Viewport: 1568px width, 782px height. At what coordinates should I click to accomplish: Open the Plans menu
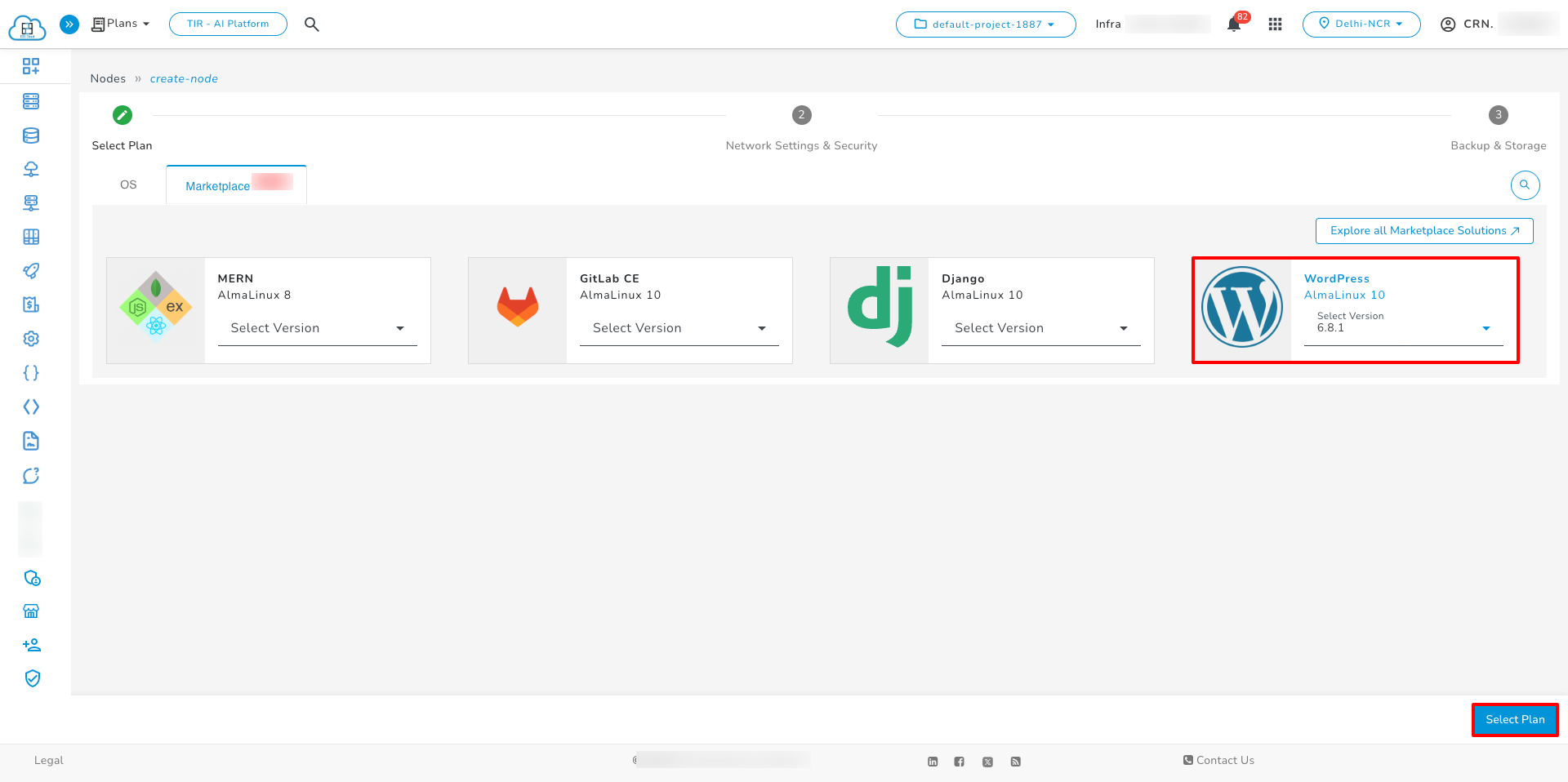121,24
